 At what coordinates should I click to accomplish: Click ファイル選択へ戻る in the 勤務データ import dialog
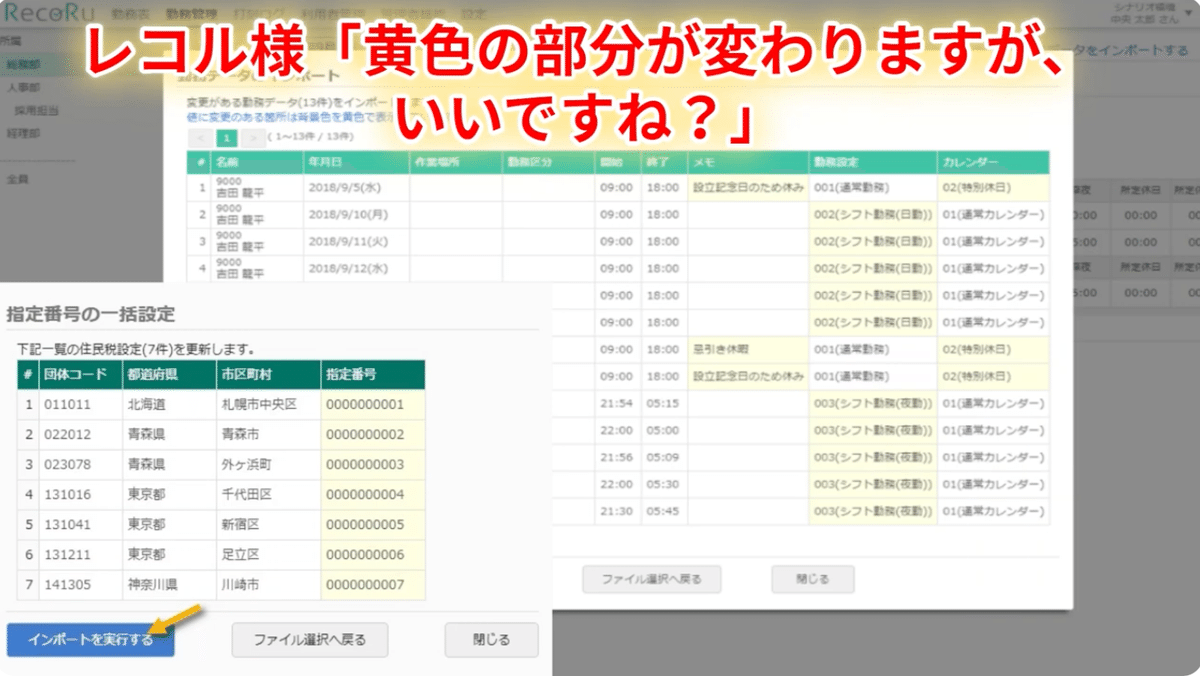(x=651, y=579)
